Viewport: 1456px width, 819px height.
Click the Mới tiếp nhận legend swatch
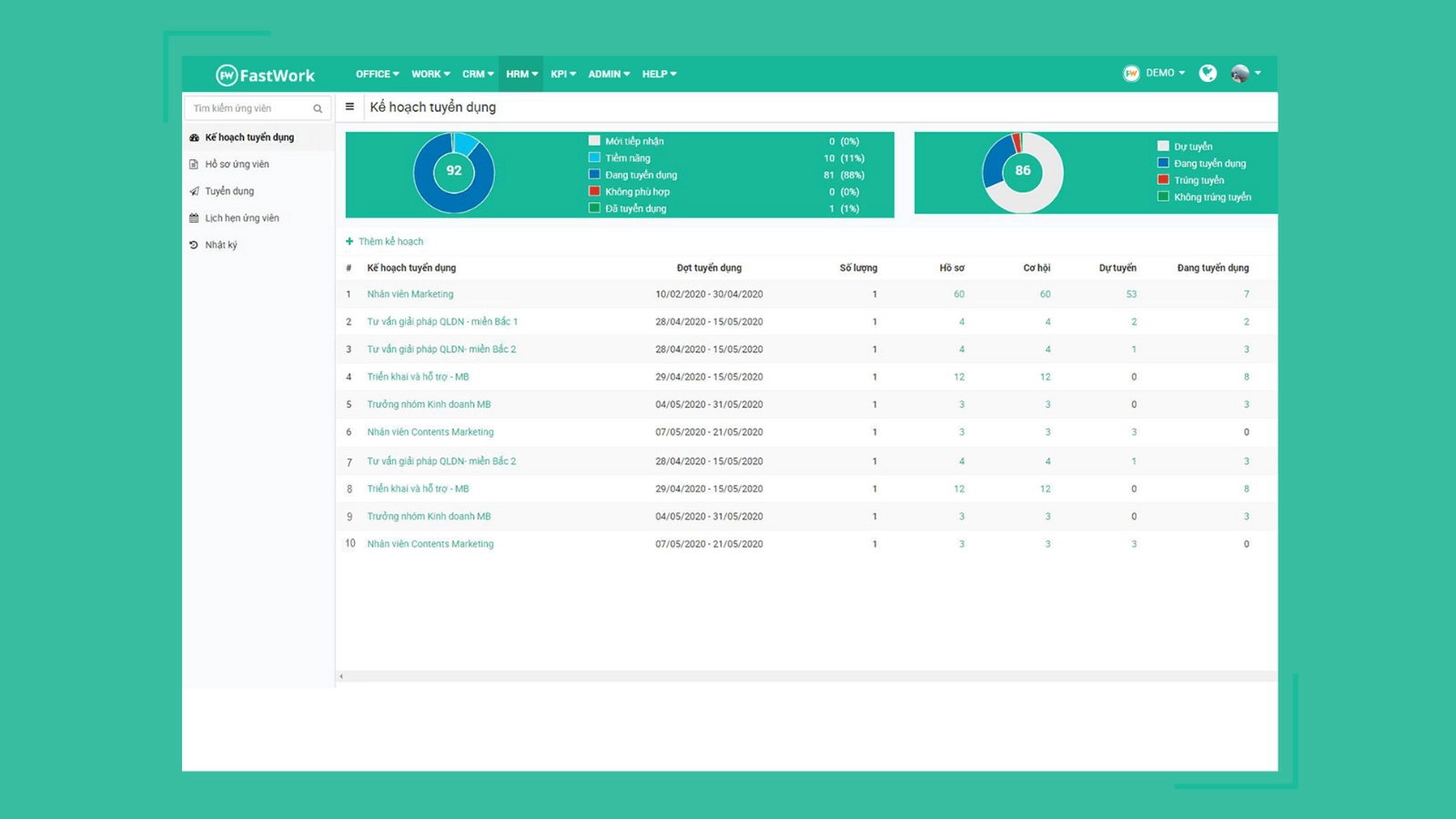(594, 141)
